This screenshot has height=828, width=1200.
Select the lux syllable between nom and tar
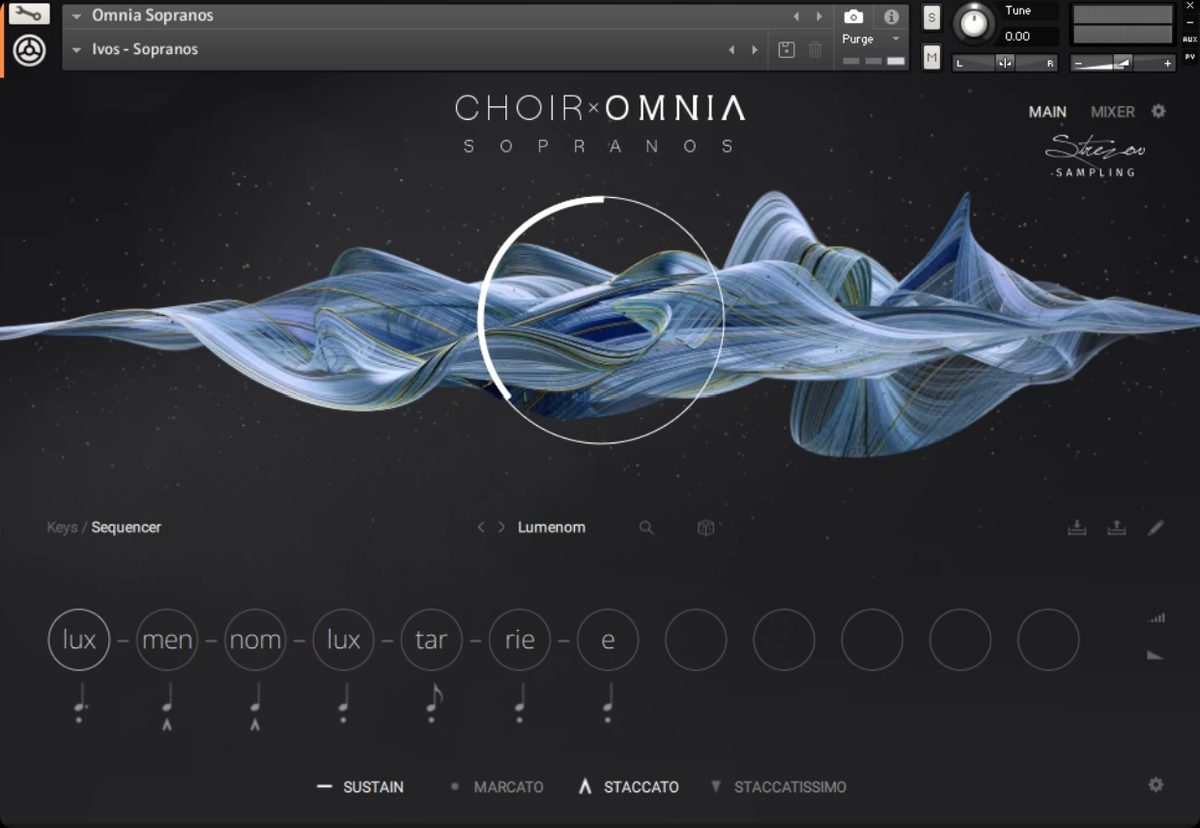coord(343,640)
